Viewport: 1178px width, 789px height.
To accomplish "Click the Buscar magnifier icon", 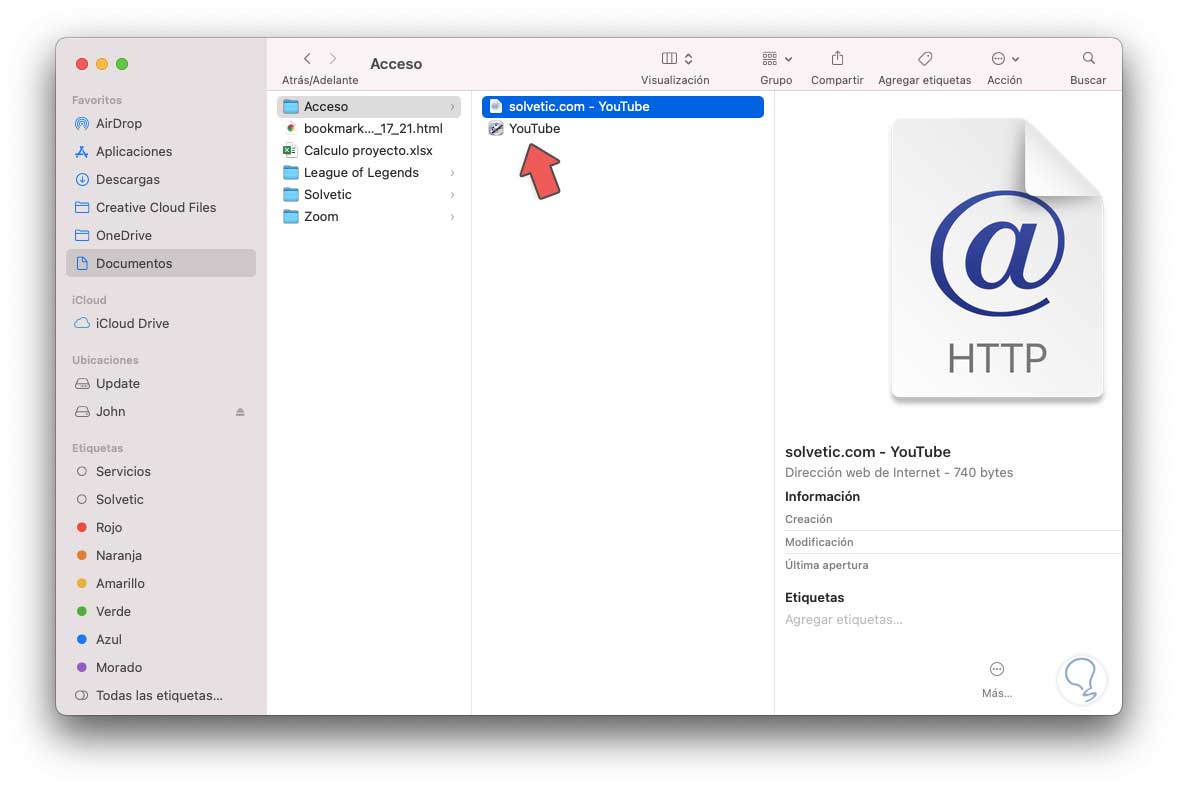I will pos(1088,59).
